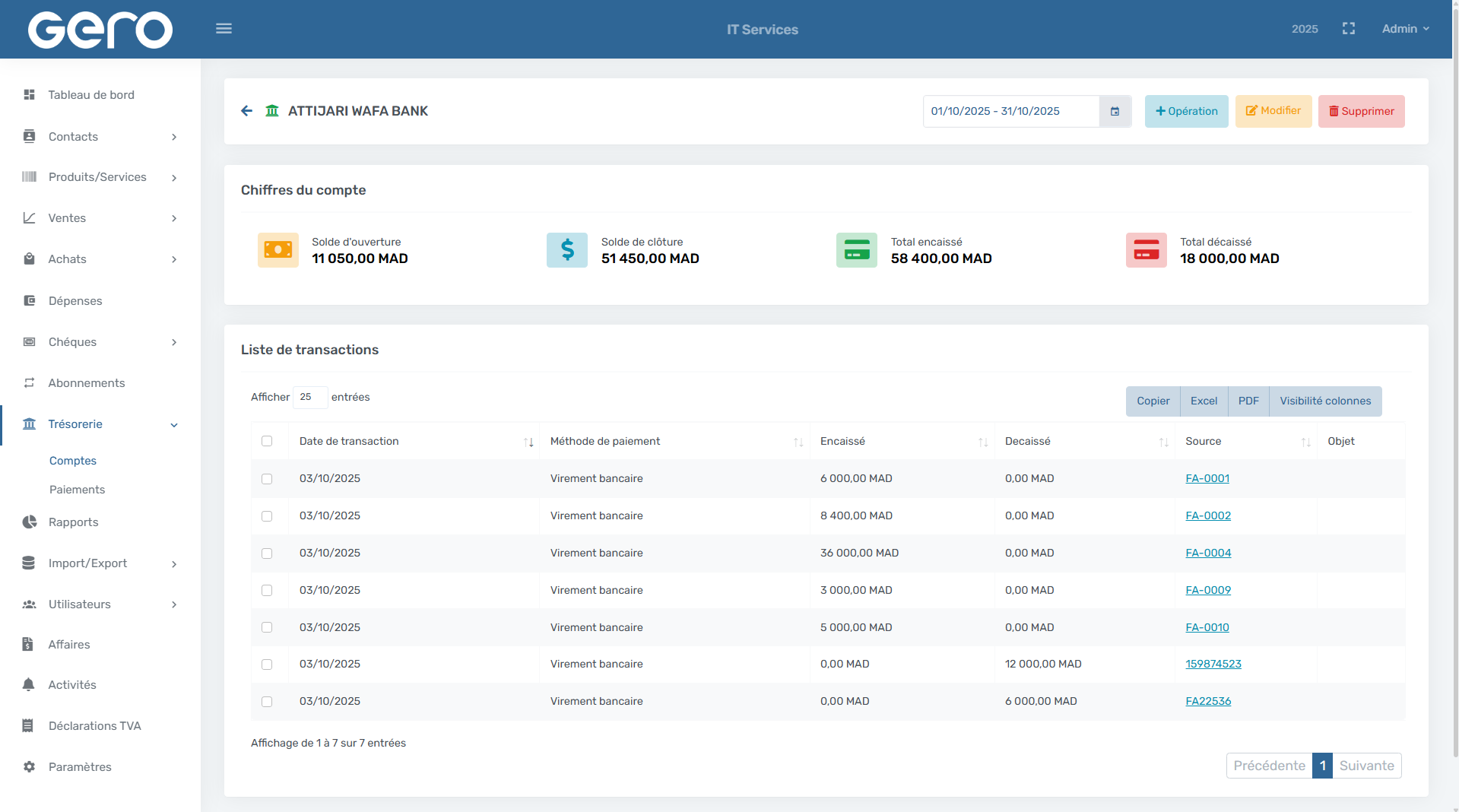Click the Opération button

(x=1186, y=111)
